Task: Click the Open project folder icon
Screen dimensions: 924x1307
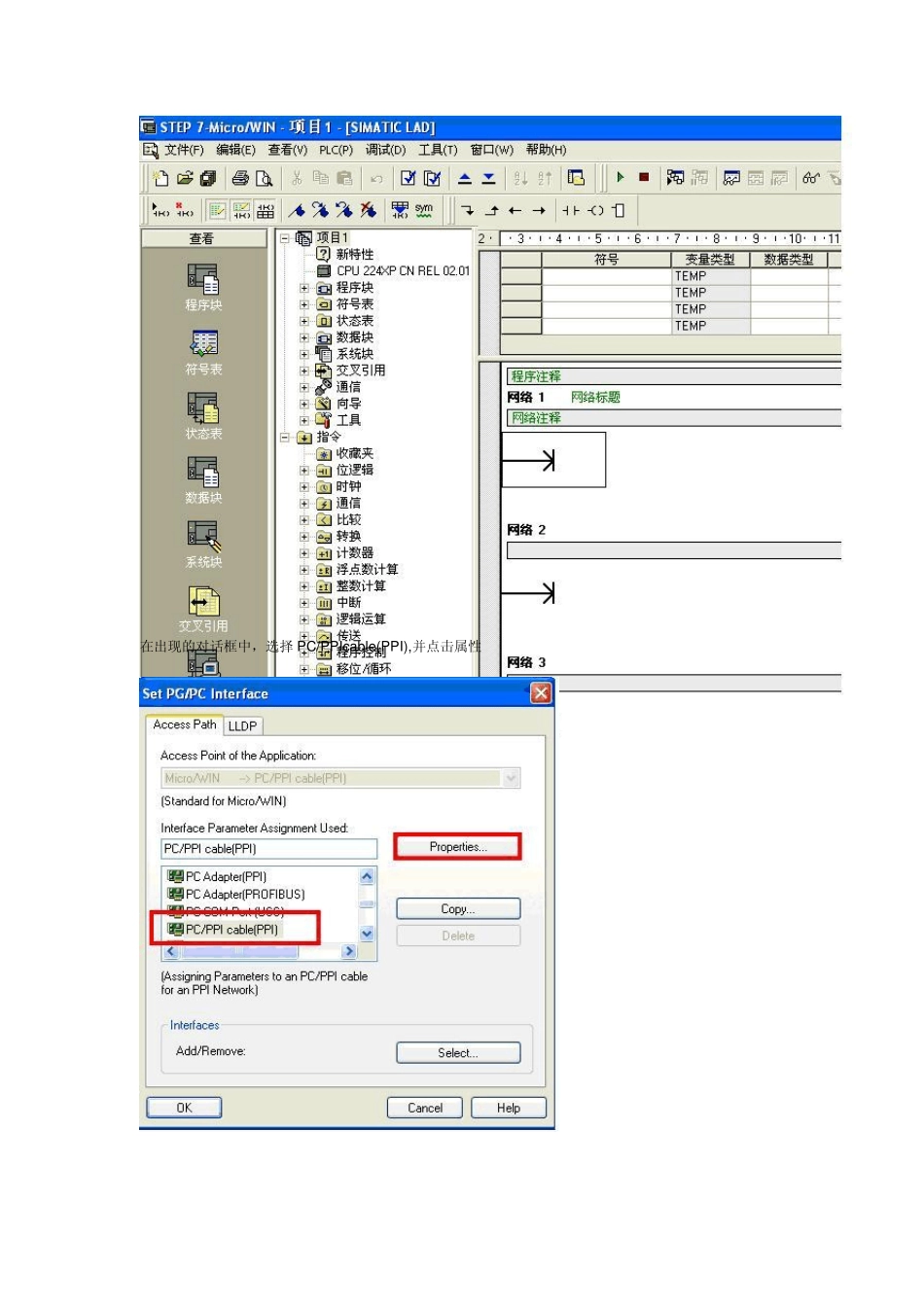Action: tap(185, 178)
